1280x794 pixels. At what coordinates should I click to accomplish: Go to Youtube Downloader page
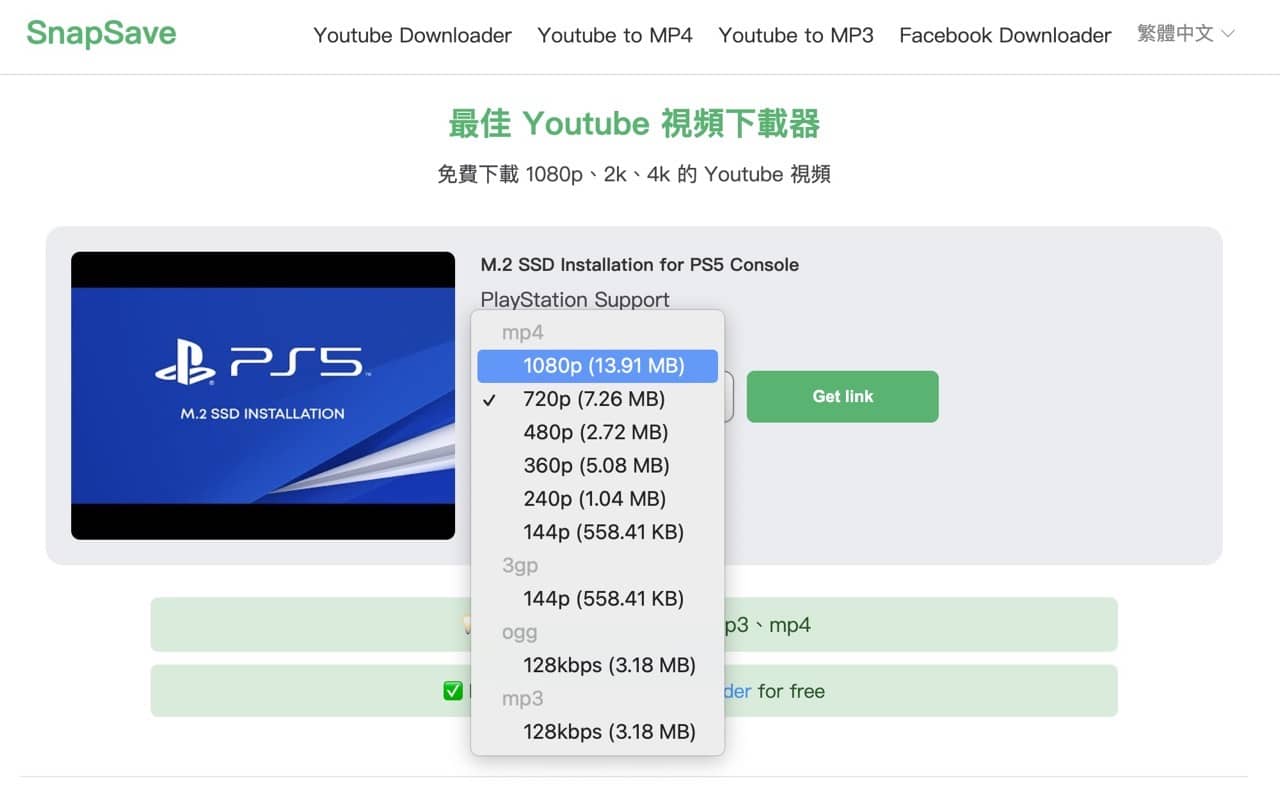click(412, 35)
